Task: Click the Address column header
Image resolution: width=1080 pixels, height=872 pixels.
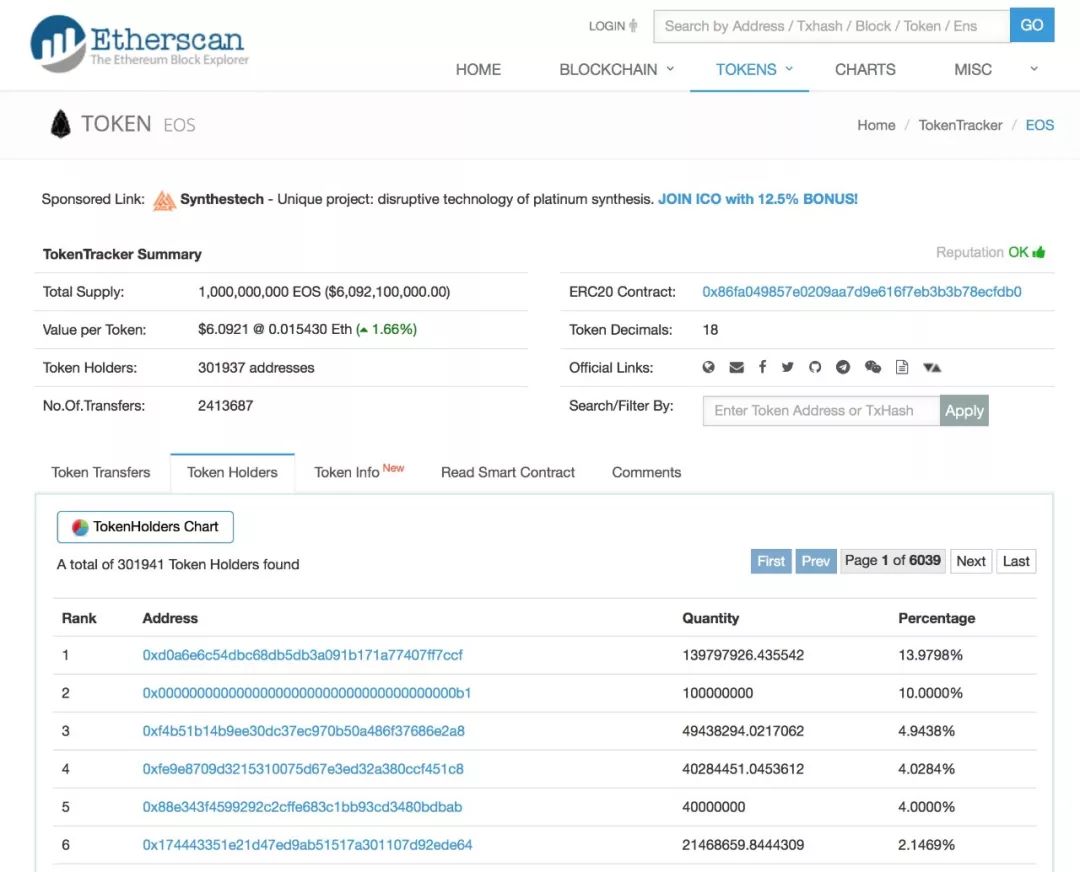Action: (x=170, y=619)
